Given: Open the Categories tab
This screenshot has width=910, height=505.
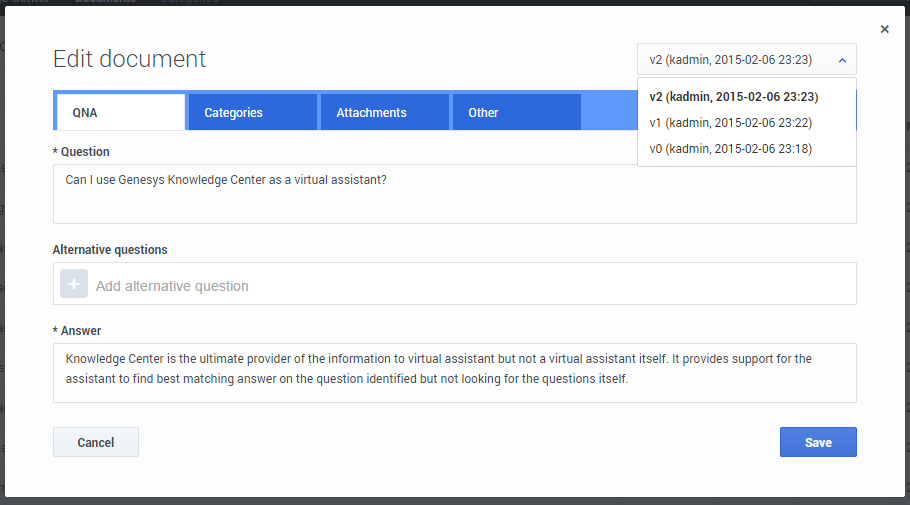Looking at the screenshot, I should point(252,113).
